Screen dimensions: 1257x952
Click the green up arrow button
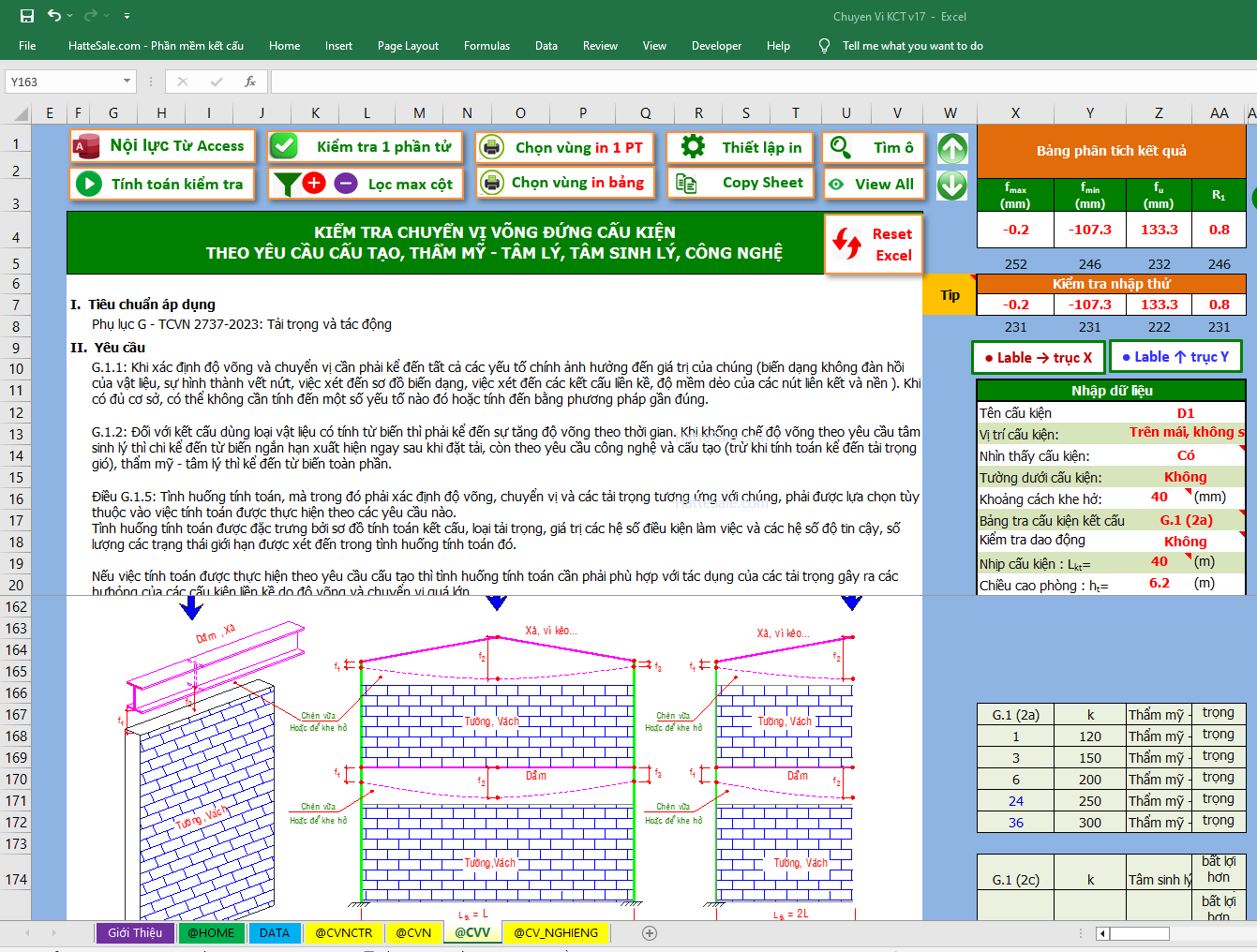[952, 148]
